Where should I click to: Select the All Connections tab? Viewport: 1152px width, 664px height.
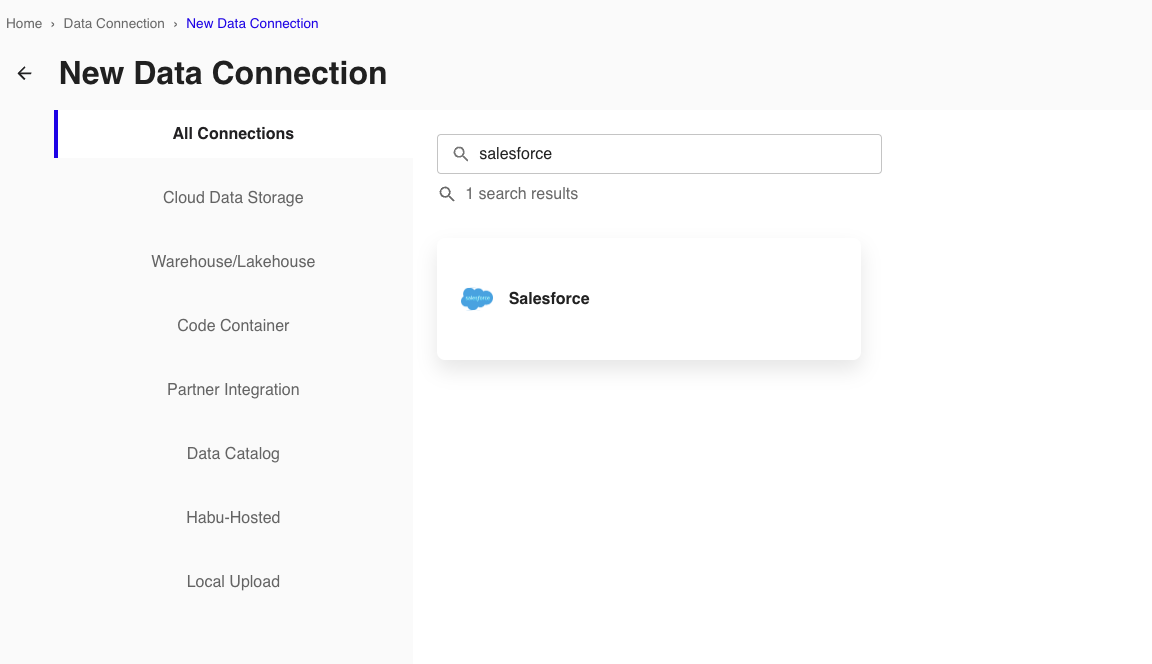coord(233,134)
